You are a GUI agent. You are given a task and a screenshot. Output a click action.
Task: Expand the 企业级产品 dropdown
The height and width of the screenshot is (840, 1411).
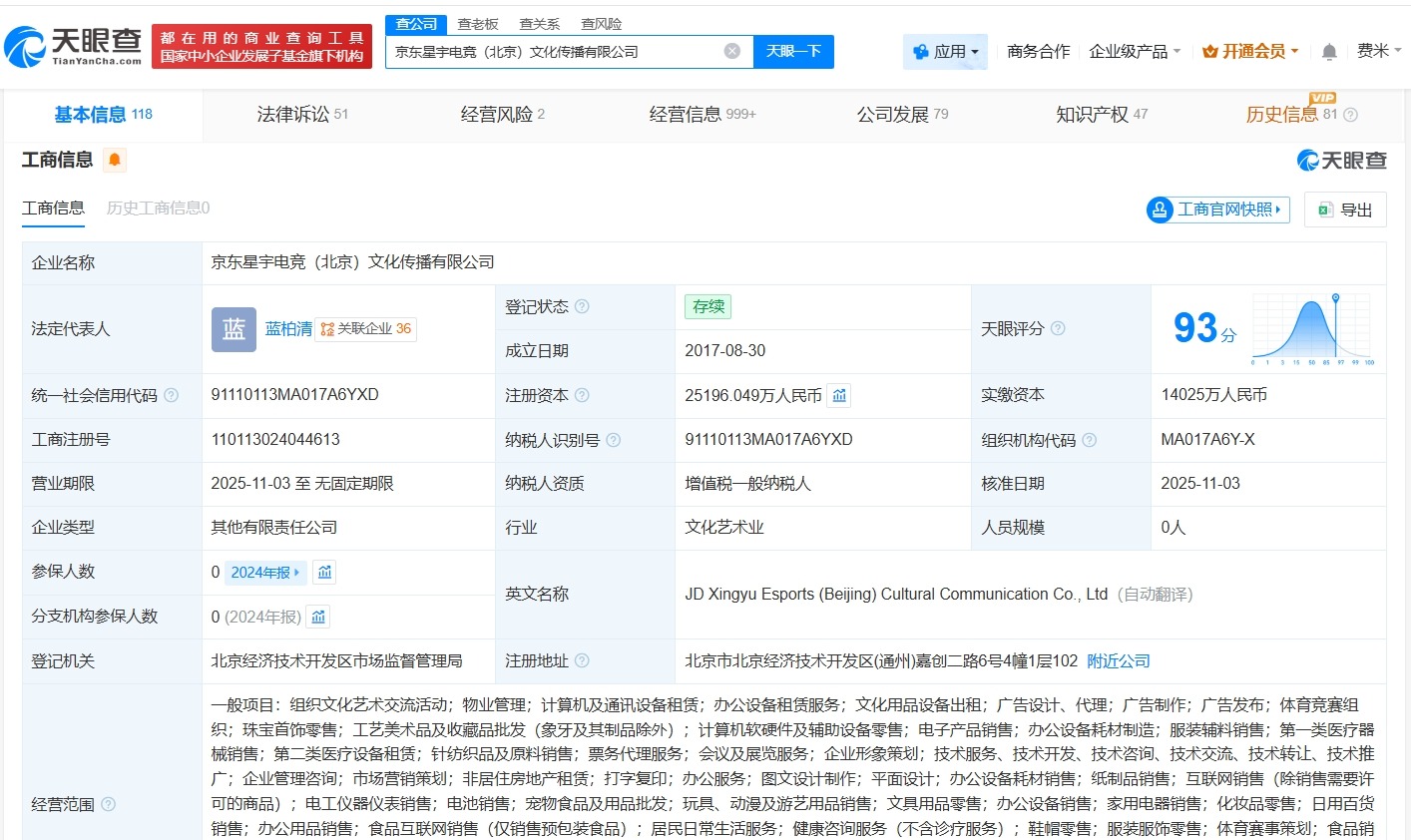coord(1133,51)
